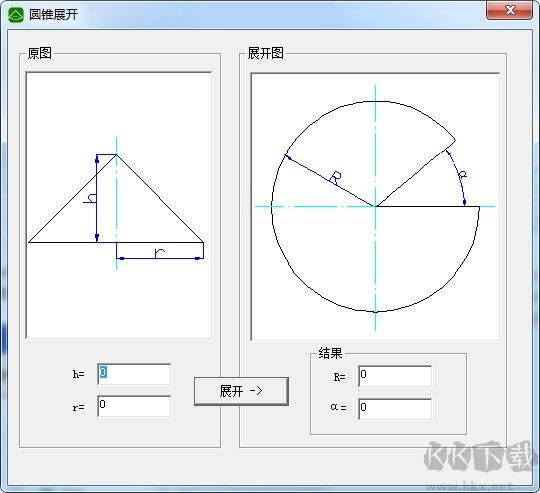Viewport: 540px width, 493px height.
Task: Click the h= label text
Action: pos(79,374)
